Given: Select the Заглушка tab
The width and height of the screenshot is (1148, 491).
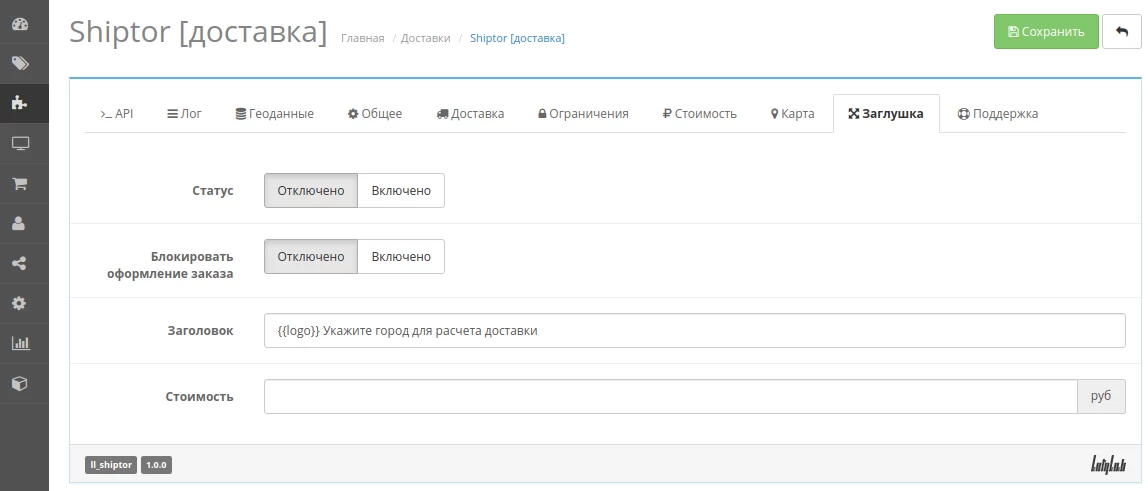Looking at the screenshot, I should [x=886, y=113].
